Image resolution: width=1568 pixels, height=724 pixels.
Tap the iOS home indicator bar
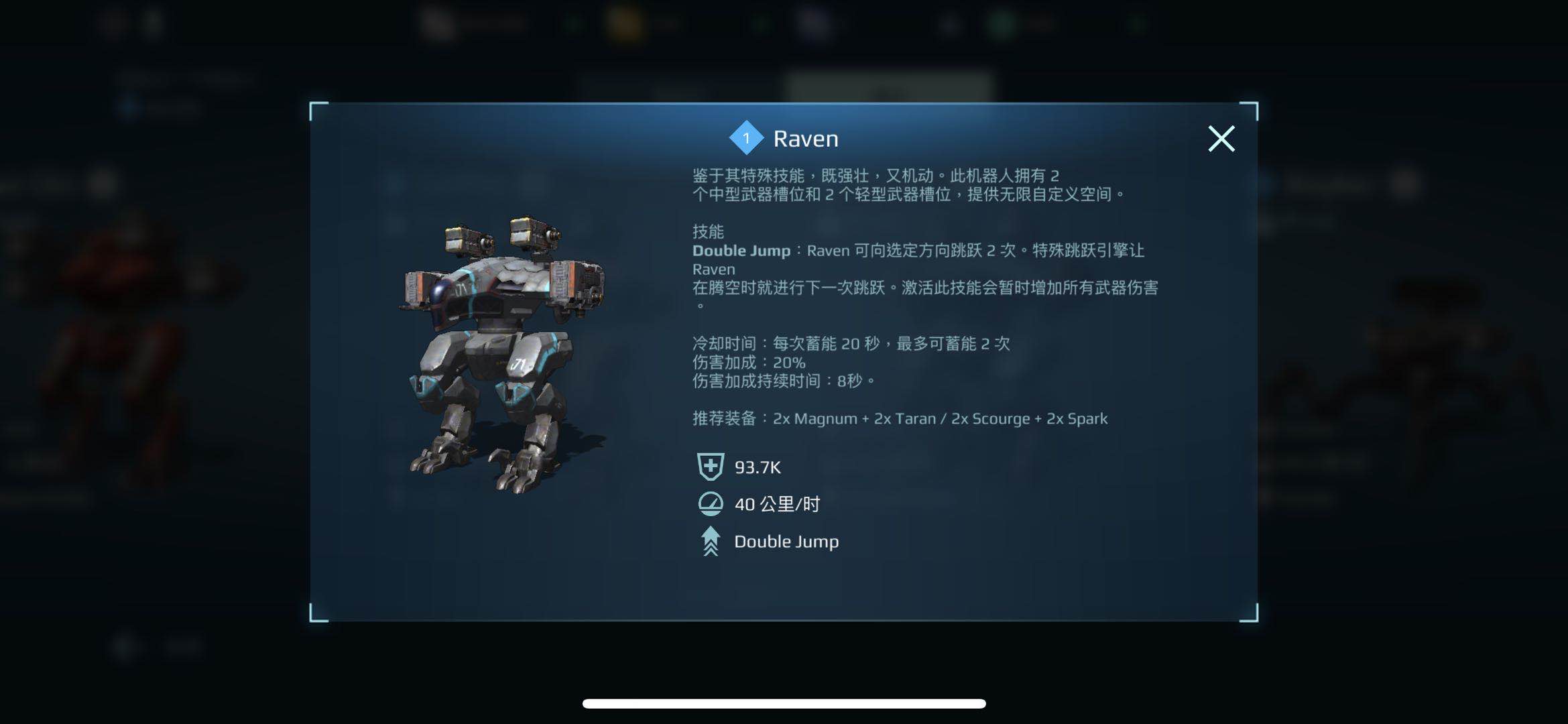[x=784, y=703]
